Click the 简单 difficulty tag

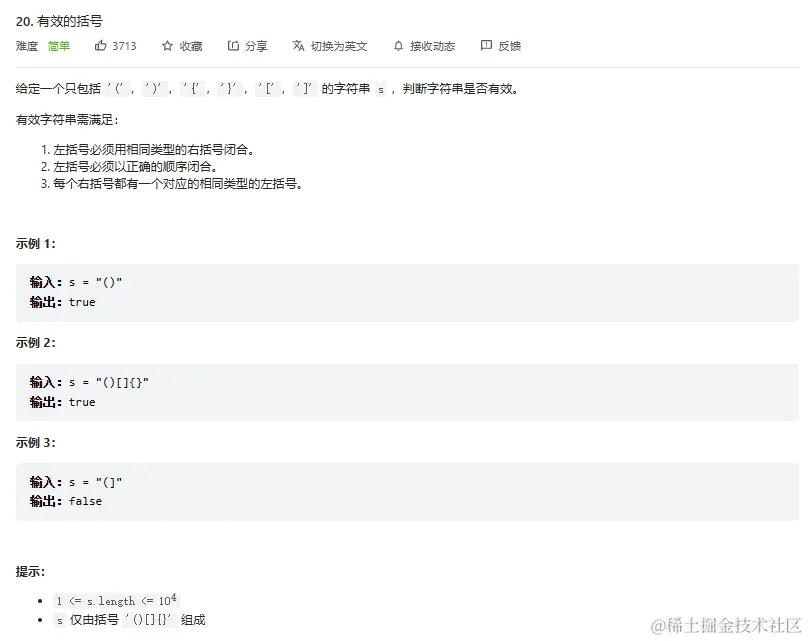coord(59,46)
